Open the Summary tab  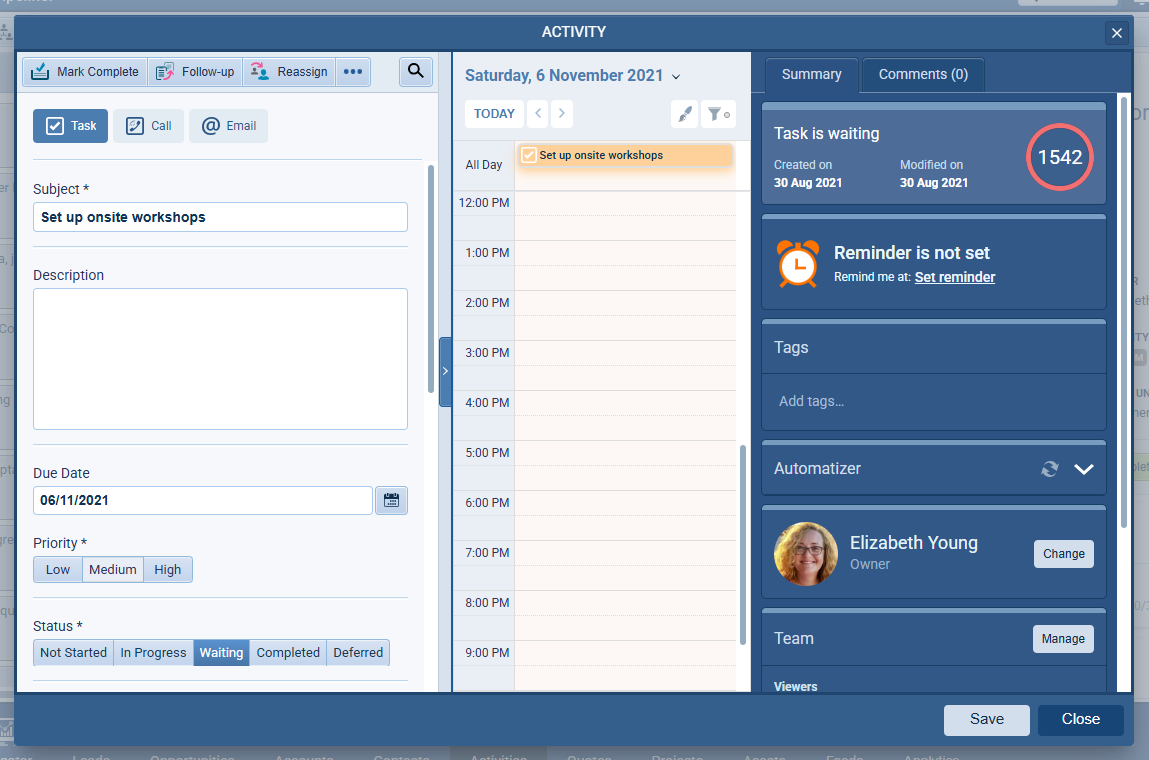tap(811, 74)
